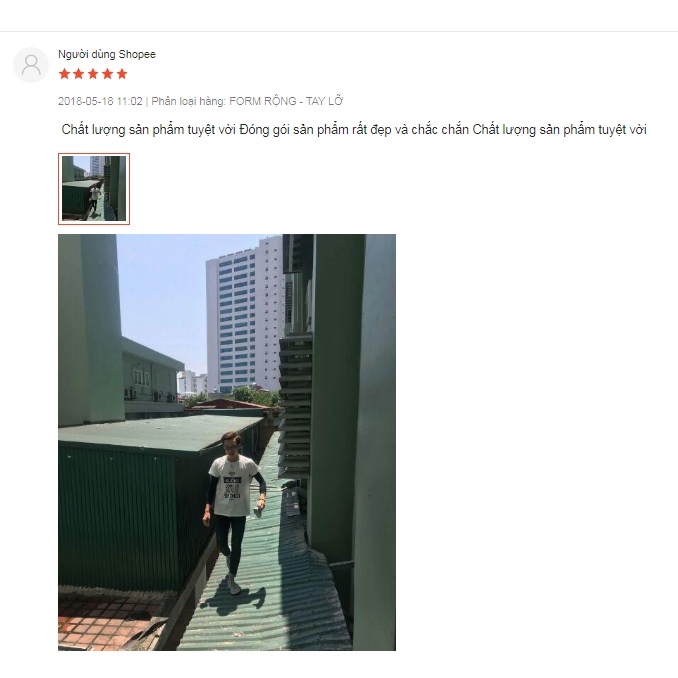
Task: Click the white high-rise building in photo
Action: click(245, 316)
